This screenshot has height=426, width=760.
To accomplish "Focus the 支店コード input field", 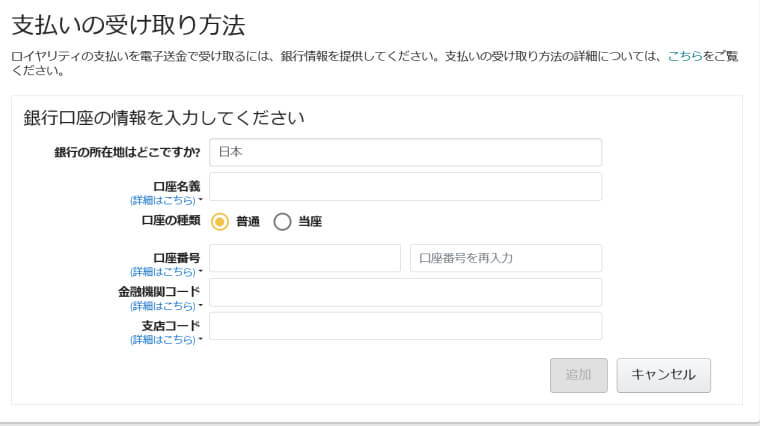I will click(x=406, y=326).
